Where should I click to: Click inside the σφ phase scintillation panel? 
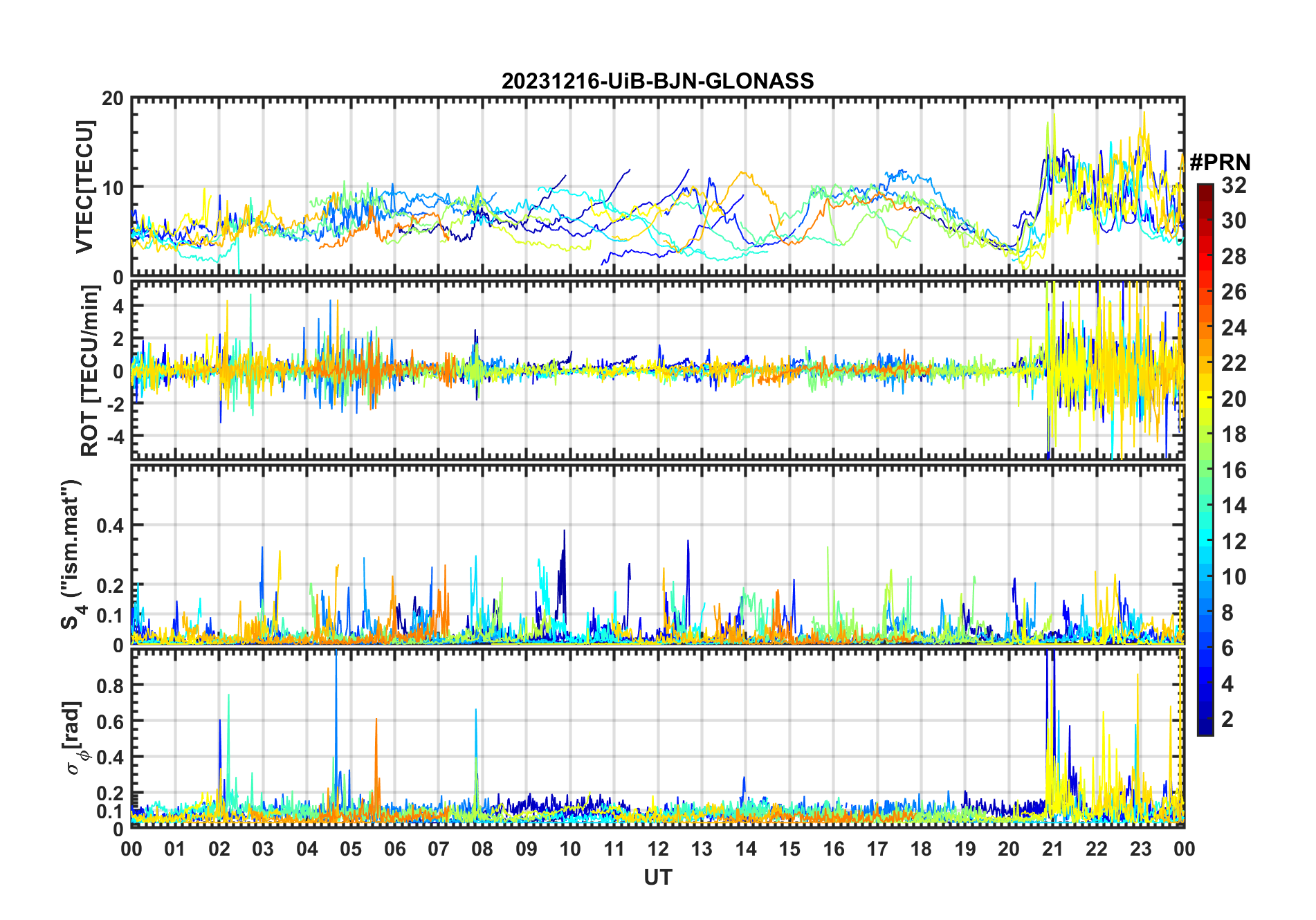coord(657,738)
